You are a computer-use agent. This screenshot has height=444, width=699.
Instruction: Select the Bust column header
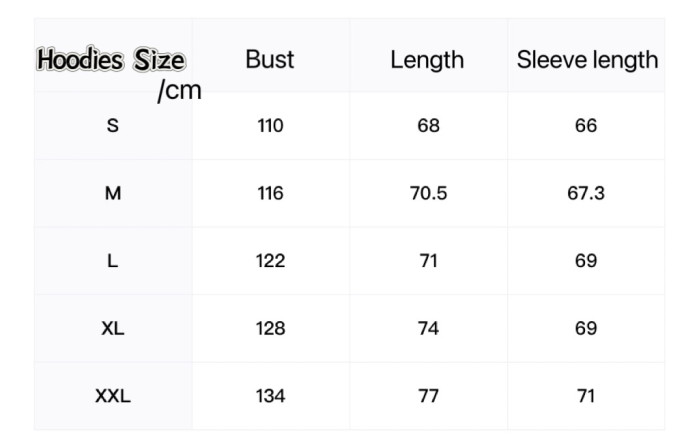coord(270,59)
